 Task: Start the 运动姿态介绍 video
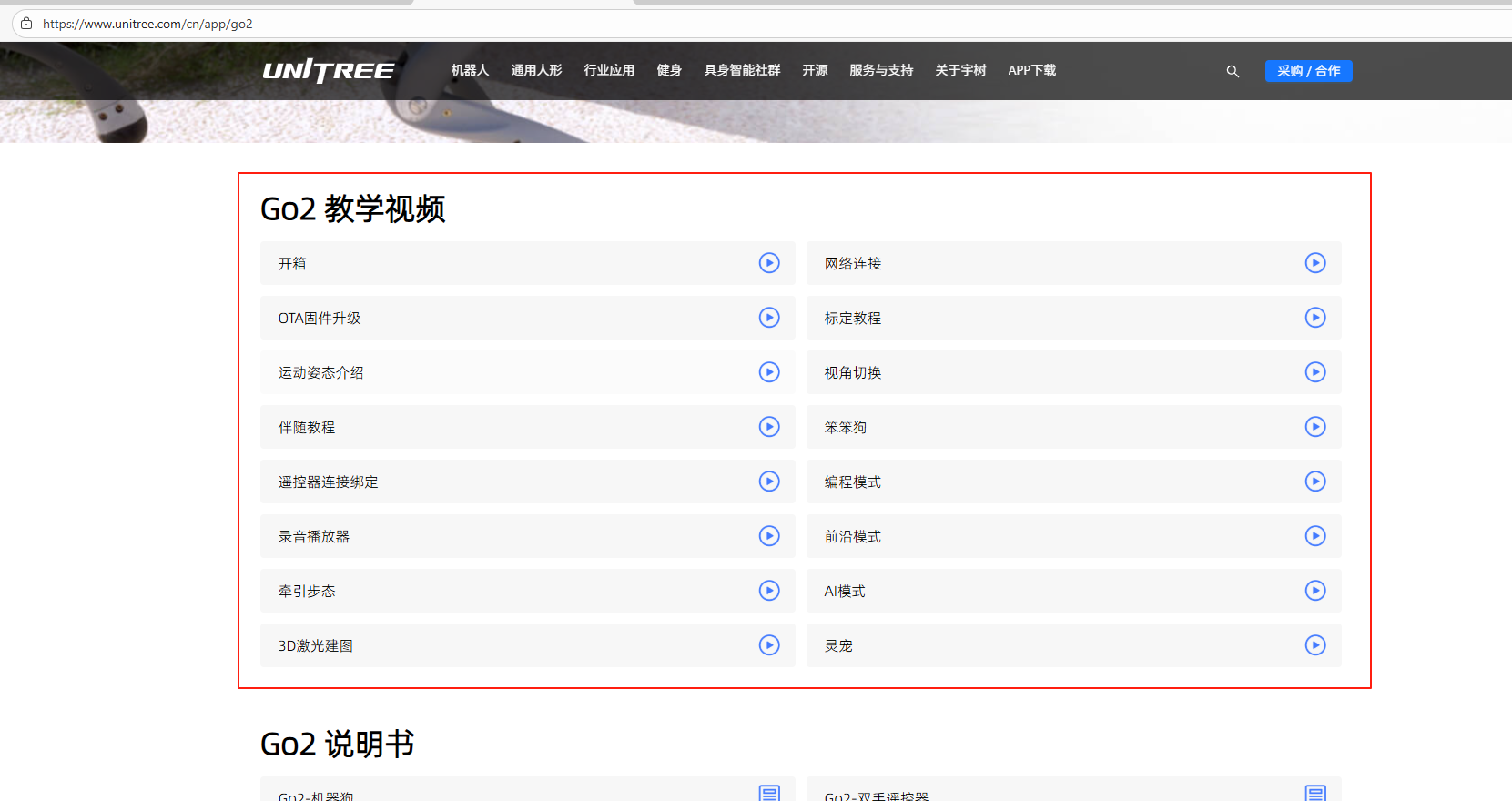click(769, 372)
